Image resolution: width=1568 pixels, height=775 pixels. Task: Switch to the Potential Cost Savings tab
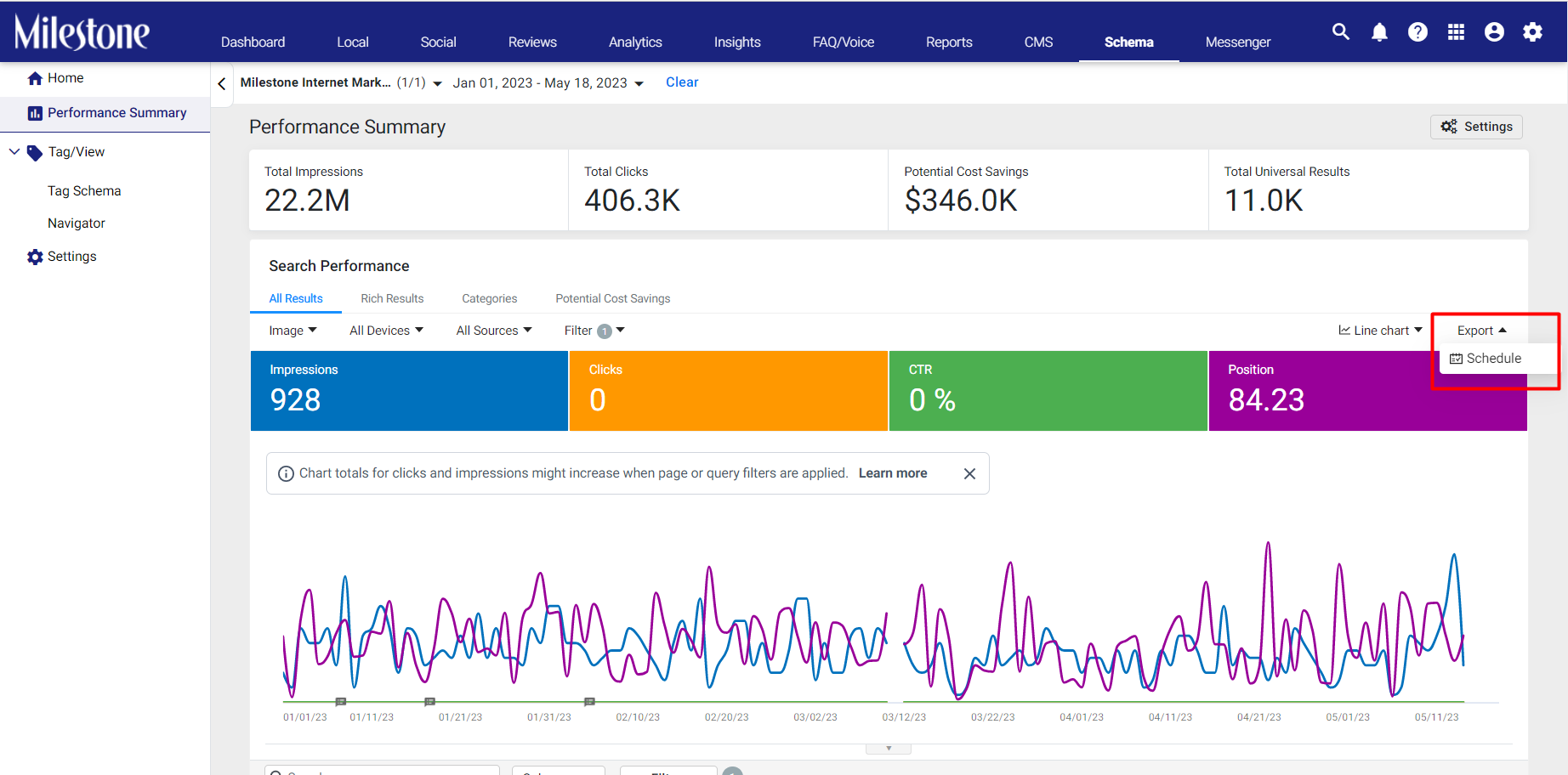[x=613, y=298]
